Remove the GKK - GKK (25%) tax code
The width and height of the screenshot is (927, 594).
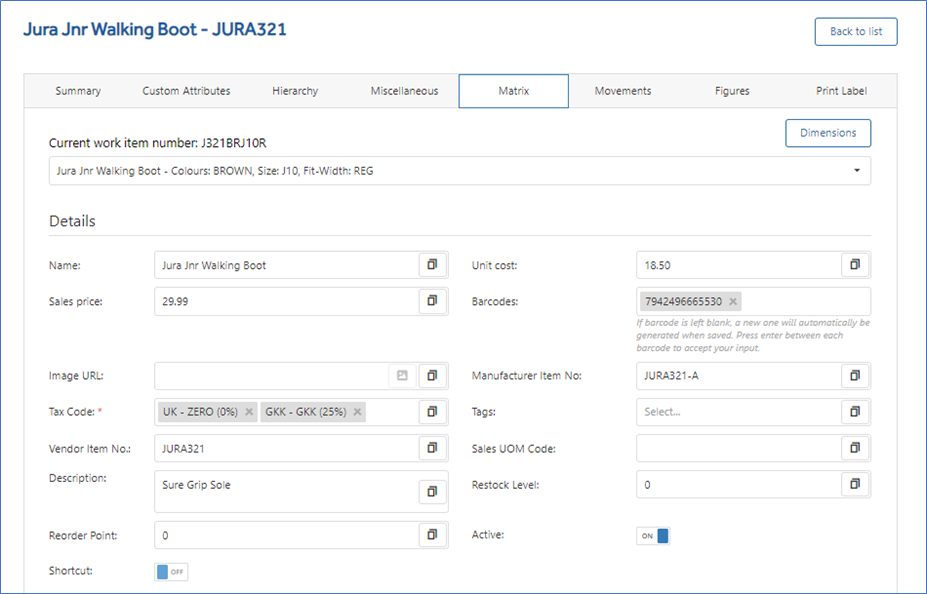click(357, 412)
